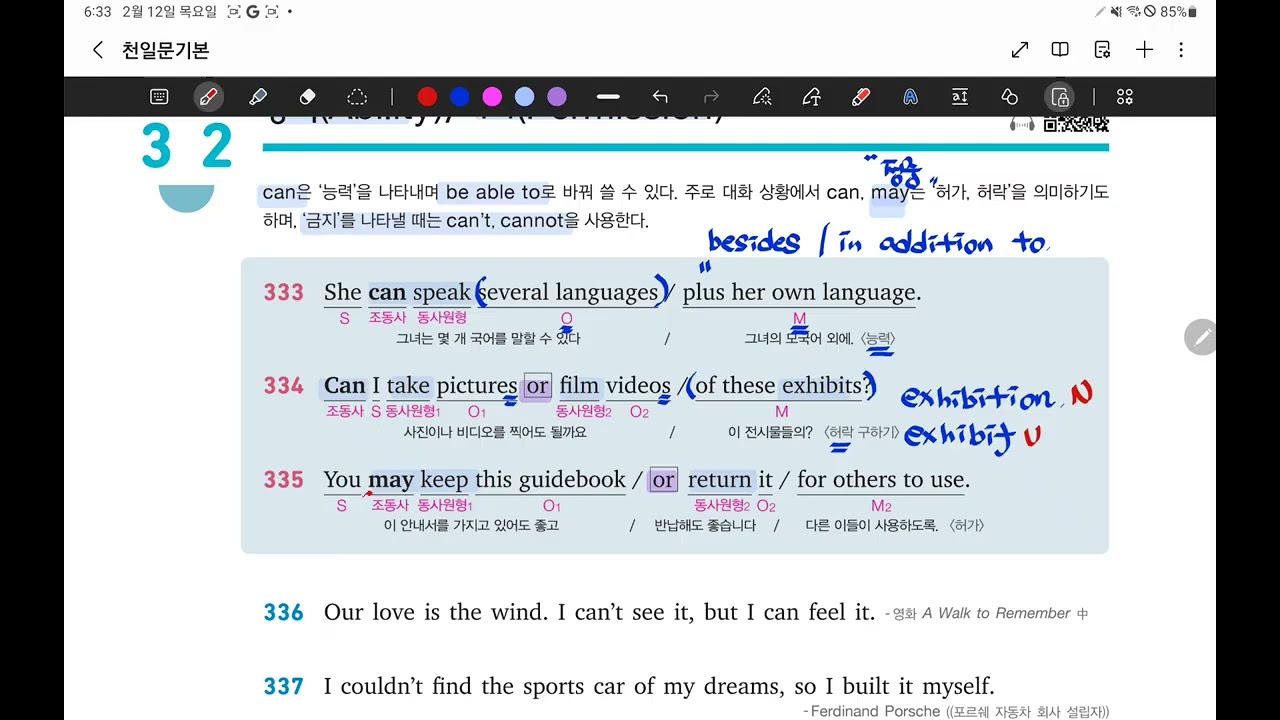Tap the floating pencil edit button
This screenshot has height=720, width=1280.
(x=1201, y=338)
